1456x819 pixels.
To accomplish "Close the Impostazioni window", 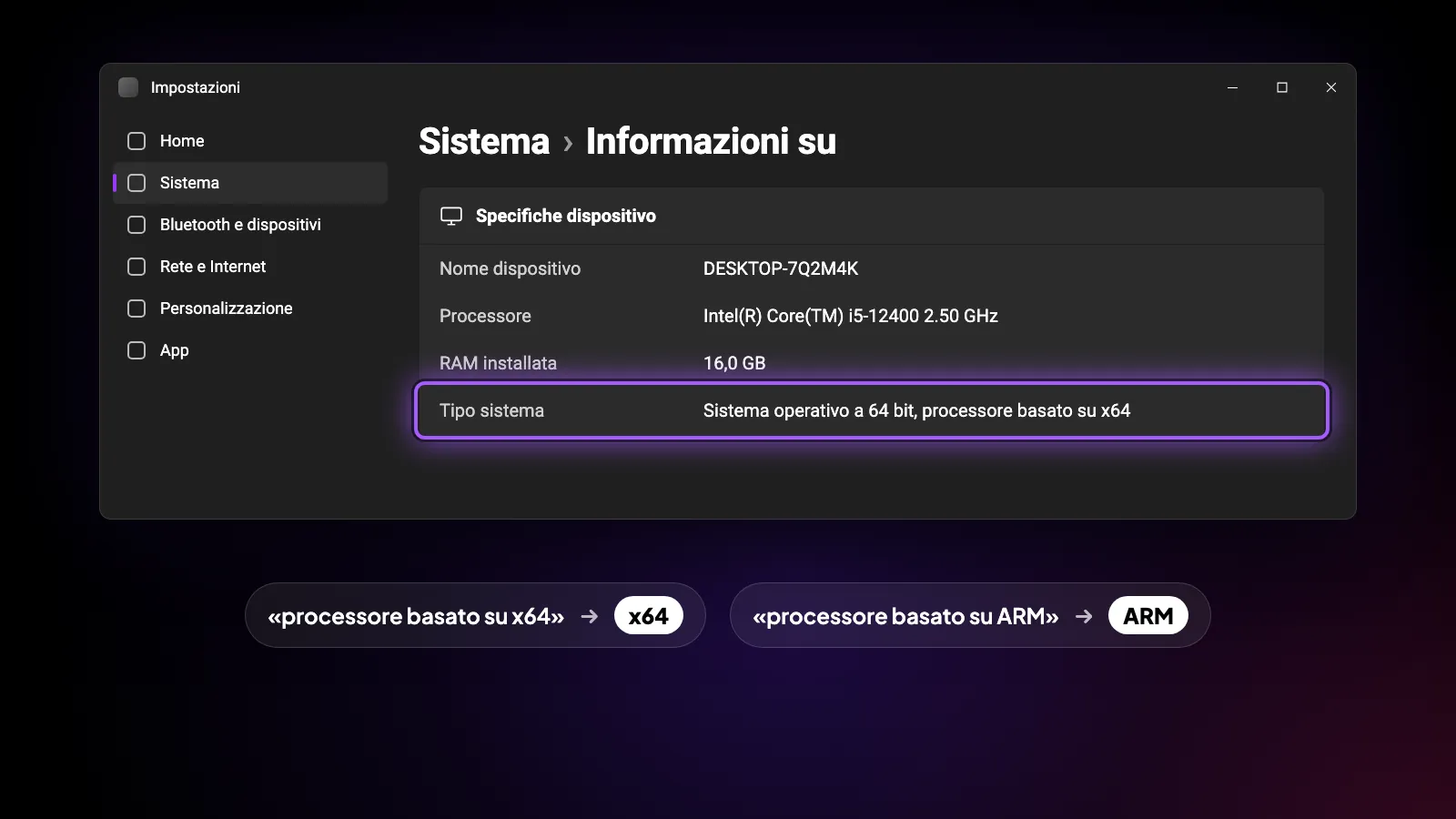I will [1331, 87].
